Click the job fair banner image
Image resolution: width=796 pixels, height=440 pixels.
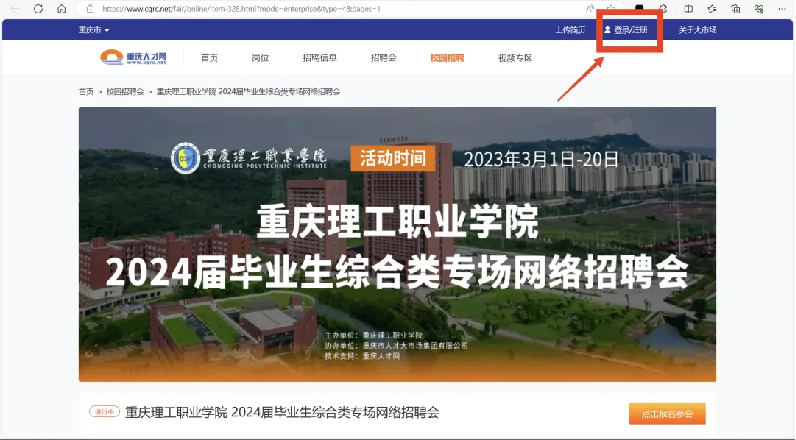tap(397, 245)
